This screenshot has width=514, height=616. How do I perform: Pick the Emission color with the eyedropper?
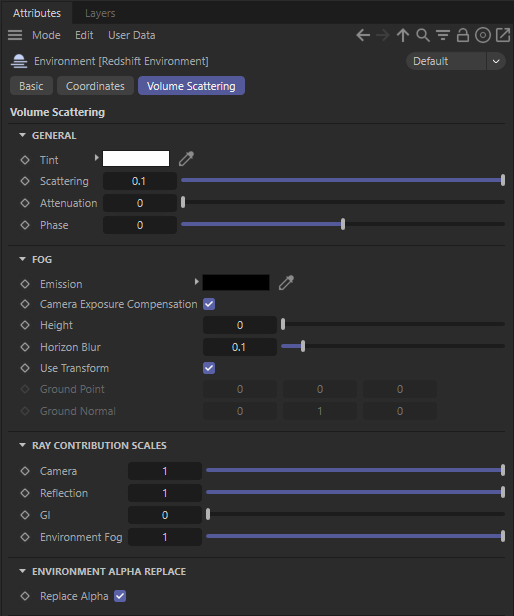coord(286,282)
